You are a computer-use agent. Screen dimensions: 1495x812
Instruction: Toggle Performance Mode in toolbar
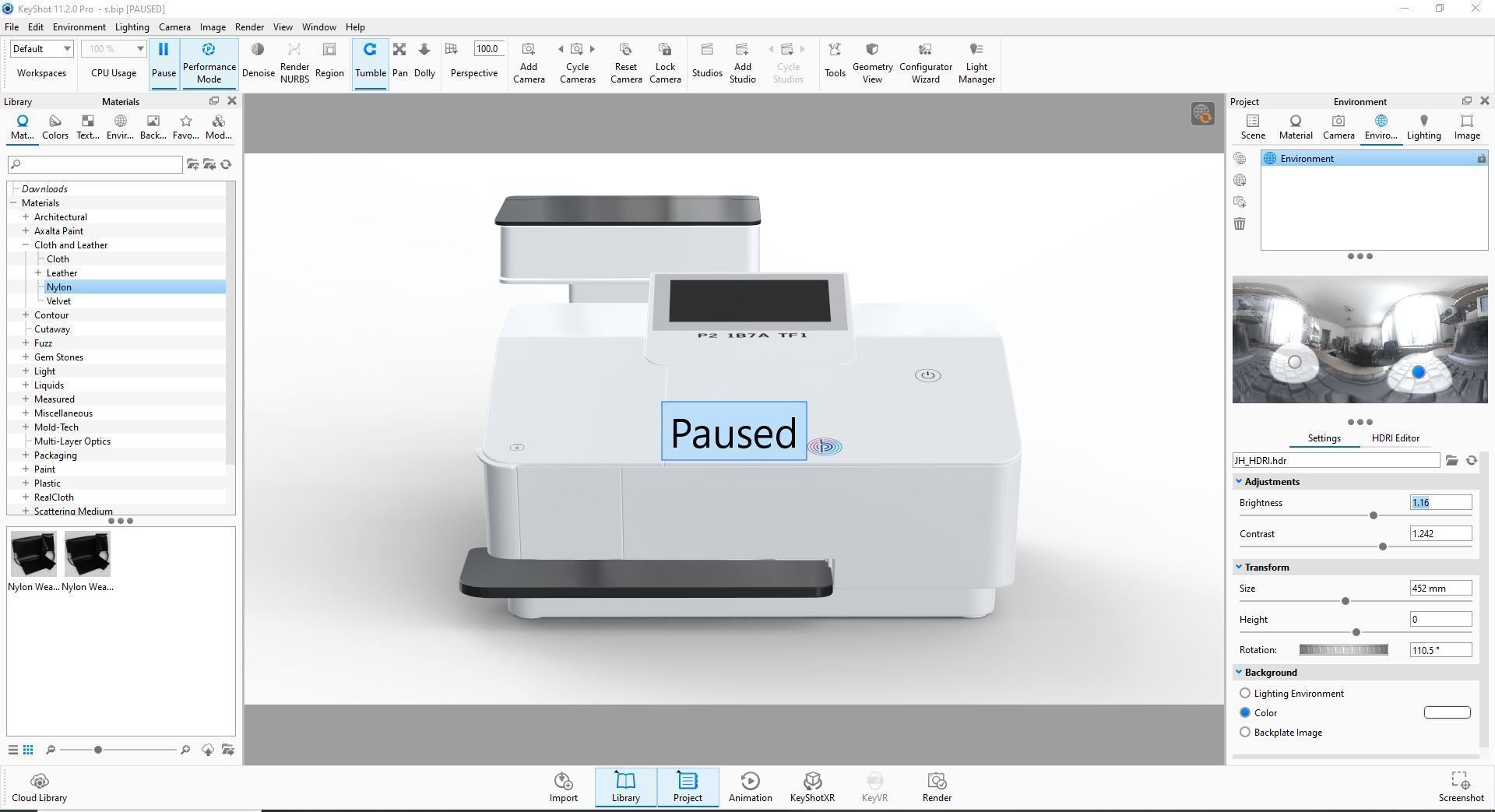(209, 62)
